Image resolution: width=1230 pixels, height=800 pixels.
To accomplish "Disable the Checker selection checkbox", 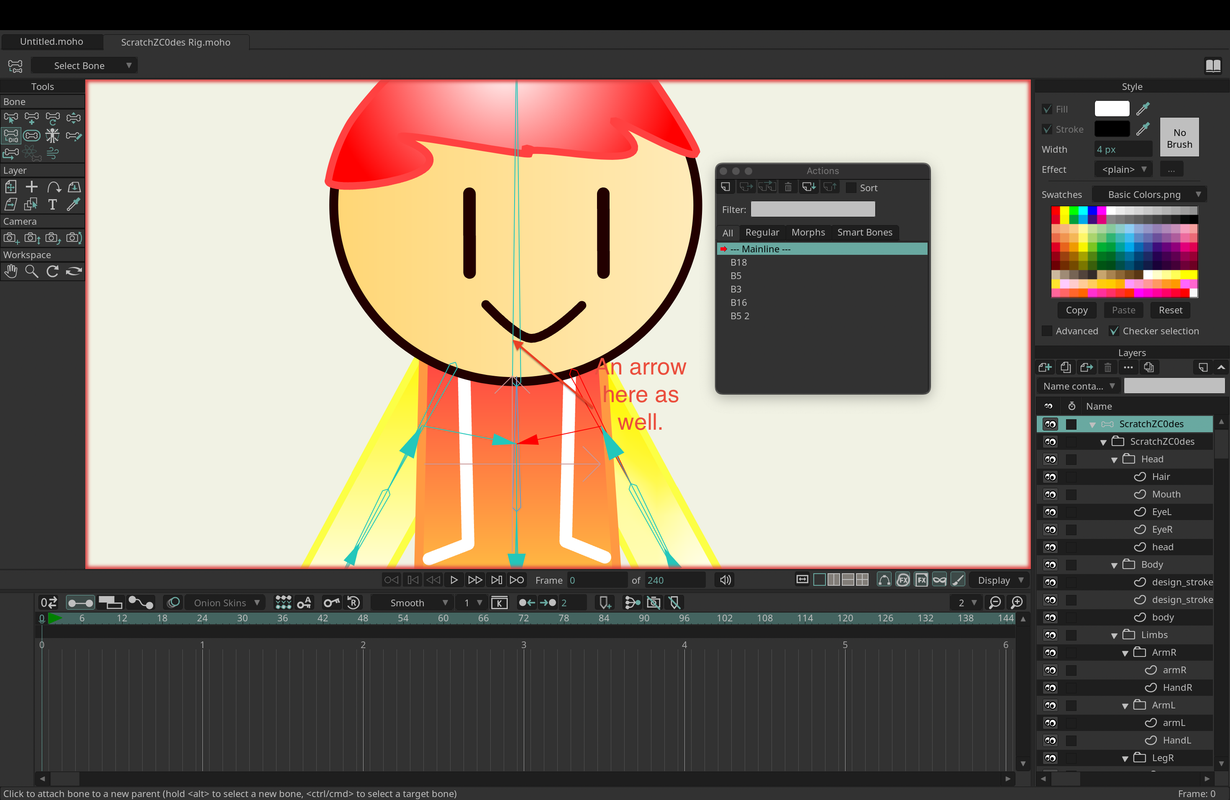I will (1114, 331).
